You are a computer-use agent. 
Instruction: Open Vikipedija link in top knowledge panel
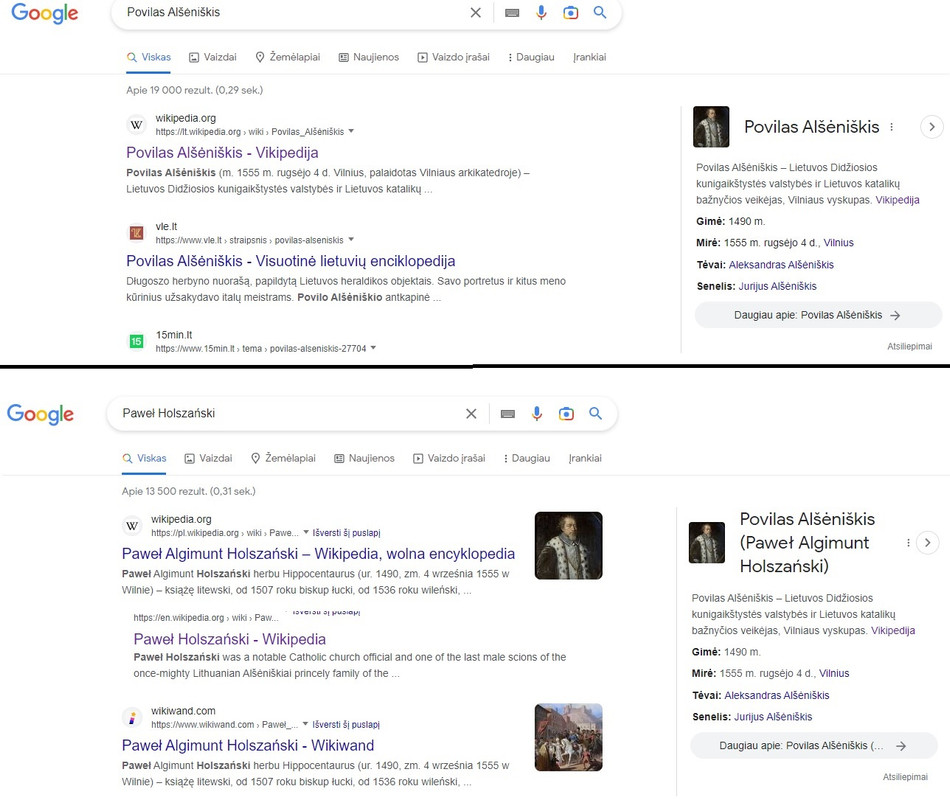click(x=897, y=200)
